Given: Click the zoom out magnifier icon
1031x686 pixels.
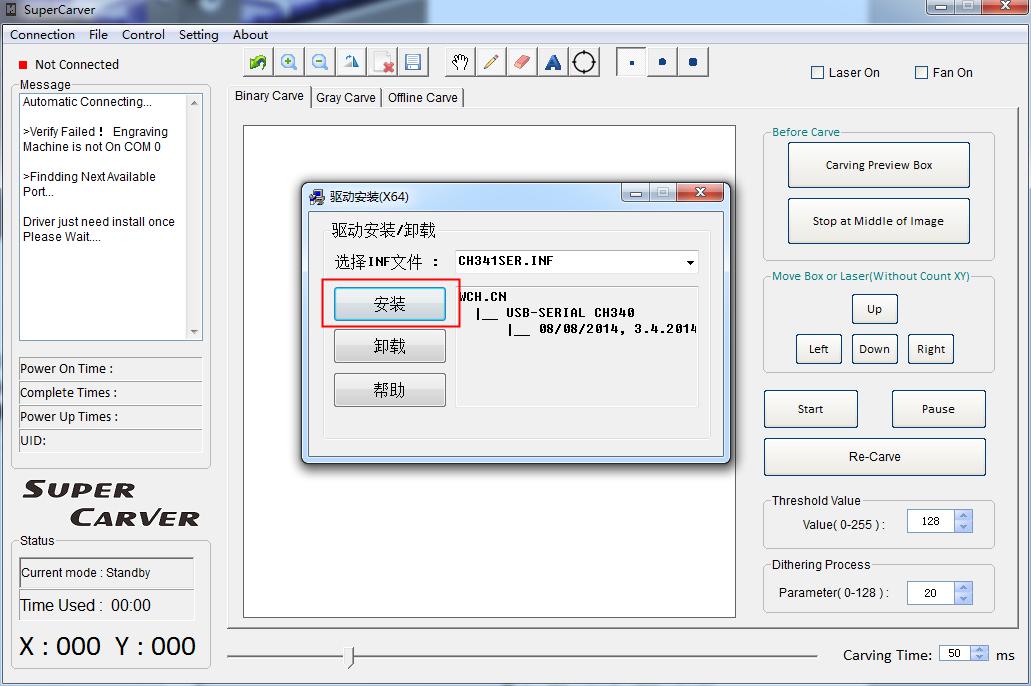Looking at the screenshot, I should (x=320, y=62).
